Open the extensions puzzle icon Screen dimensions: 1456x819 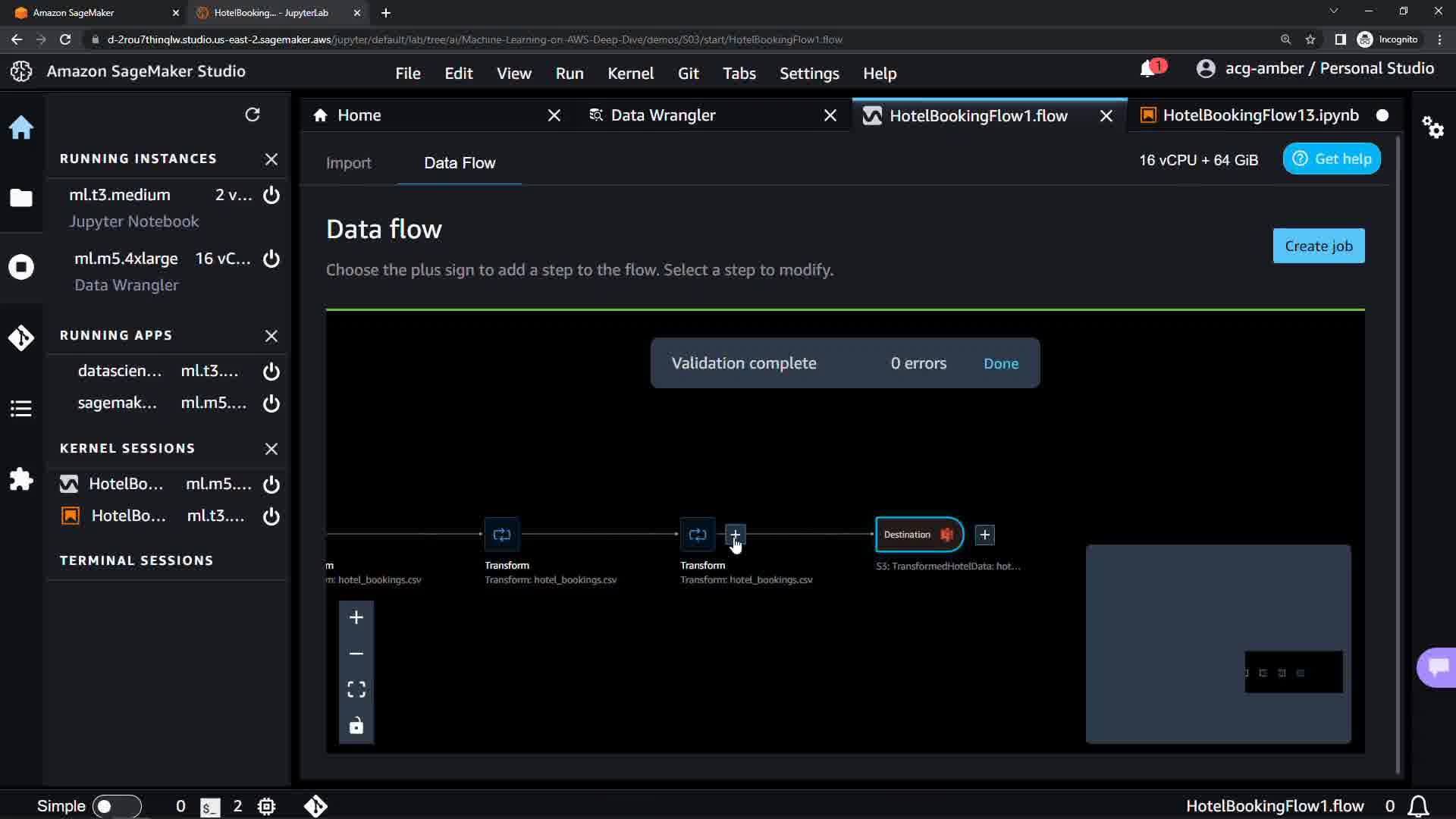point(21,479)
